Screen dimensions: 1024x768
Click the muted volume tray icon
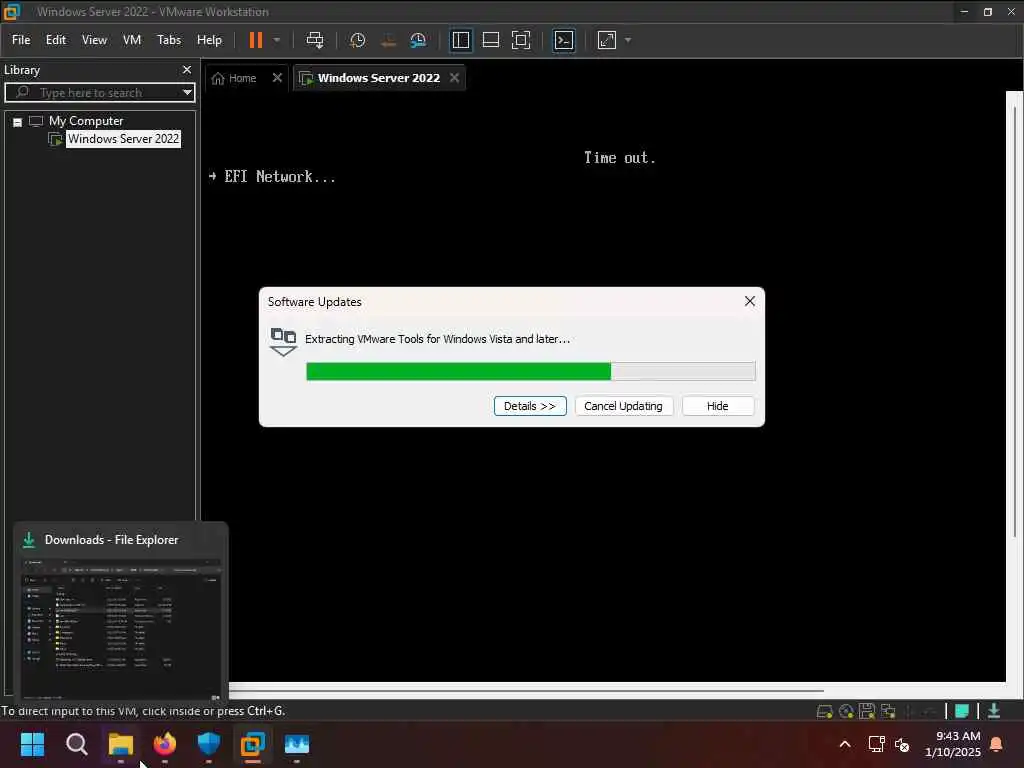coord(902,744)
